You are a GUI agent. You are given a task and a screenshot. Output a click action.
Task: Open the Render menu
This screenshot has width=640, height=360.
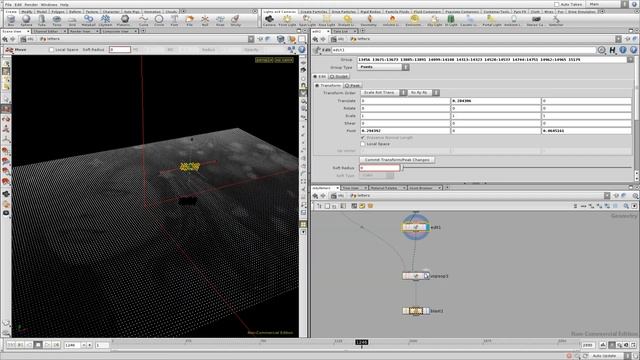tap(31, 4)
